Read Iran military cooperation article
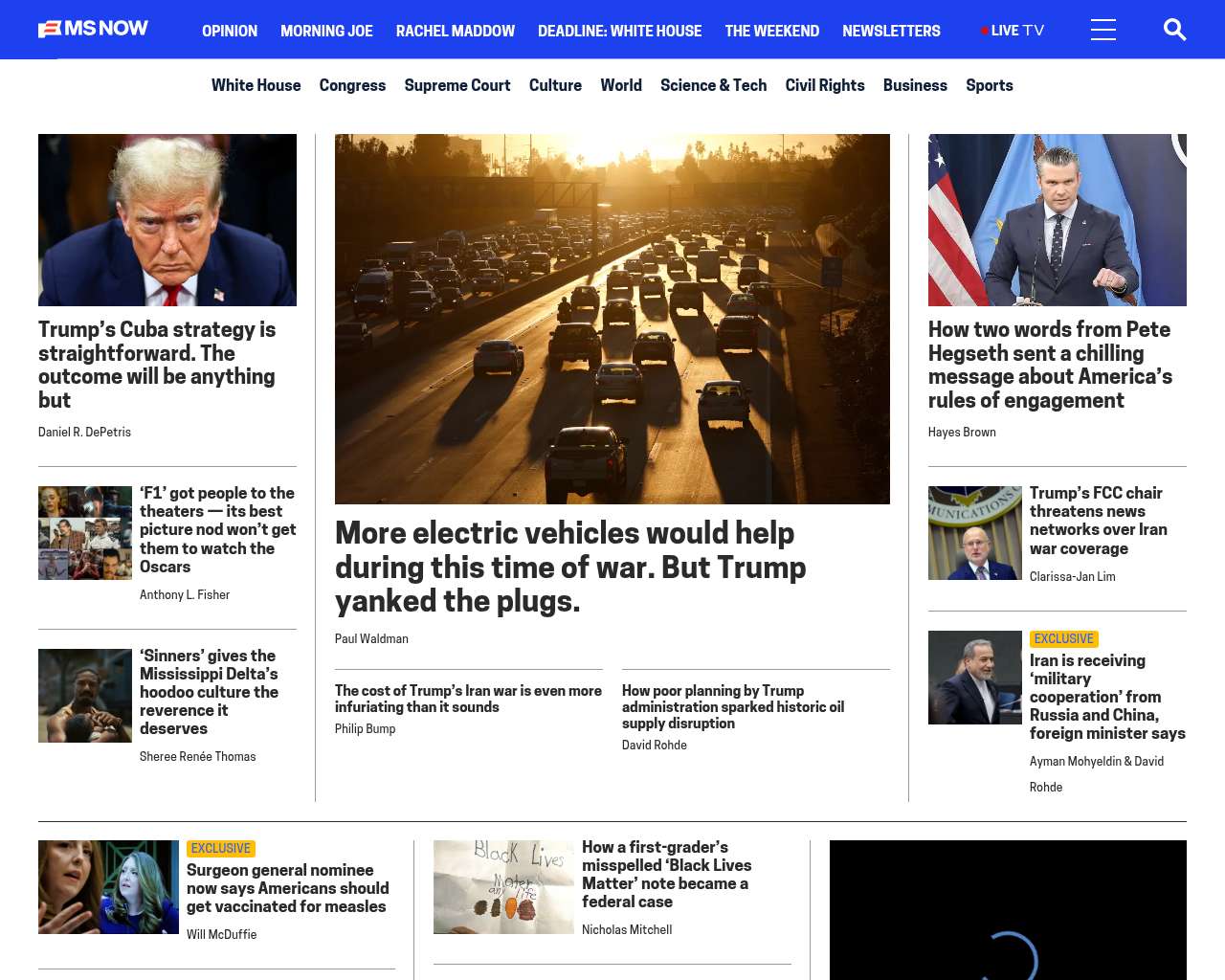This screenshot has height=980, width=1225. click(1107, 697)
